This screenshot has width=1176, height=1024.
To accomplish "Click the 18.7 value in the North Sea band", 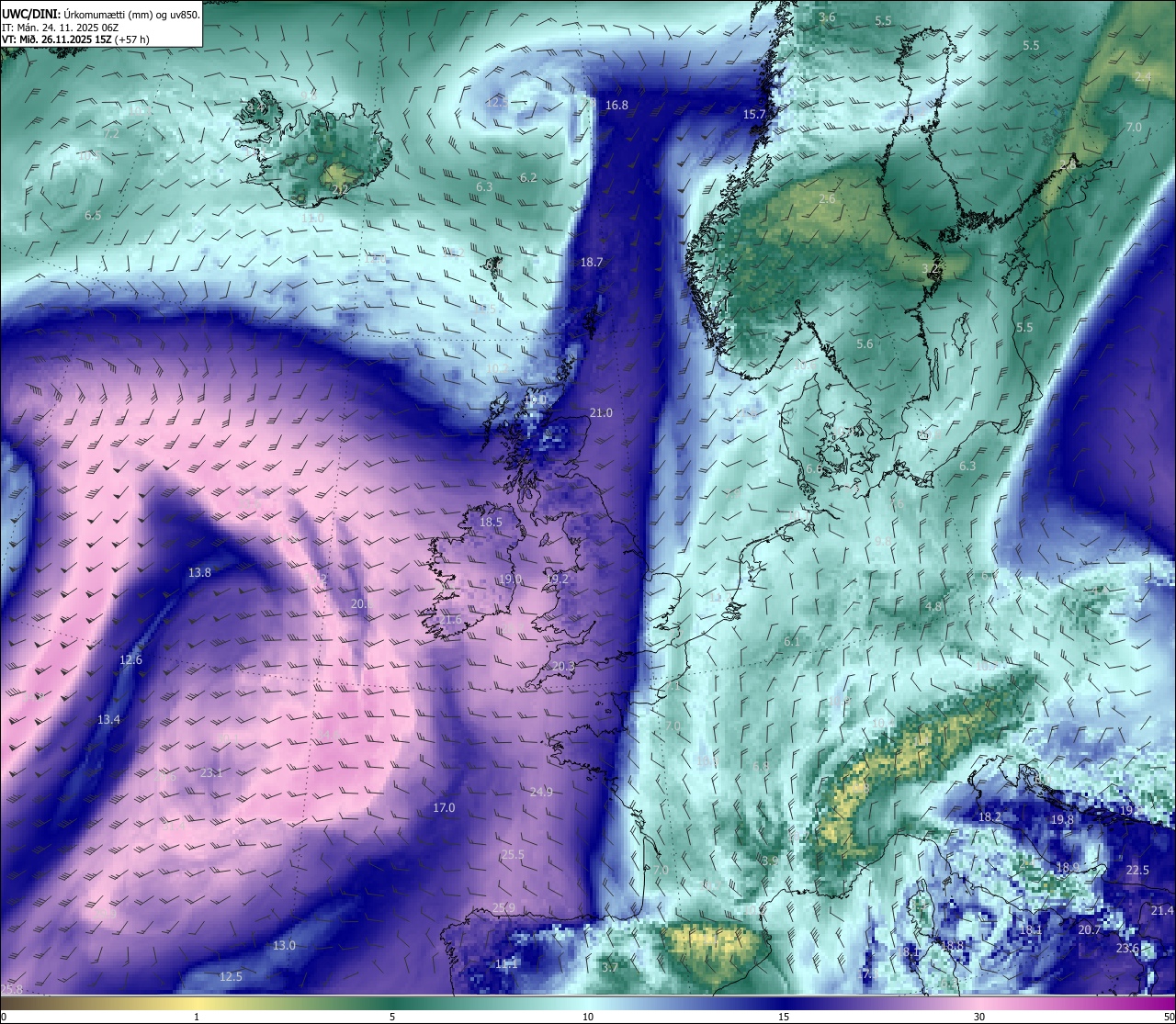I will click(592, 263).
